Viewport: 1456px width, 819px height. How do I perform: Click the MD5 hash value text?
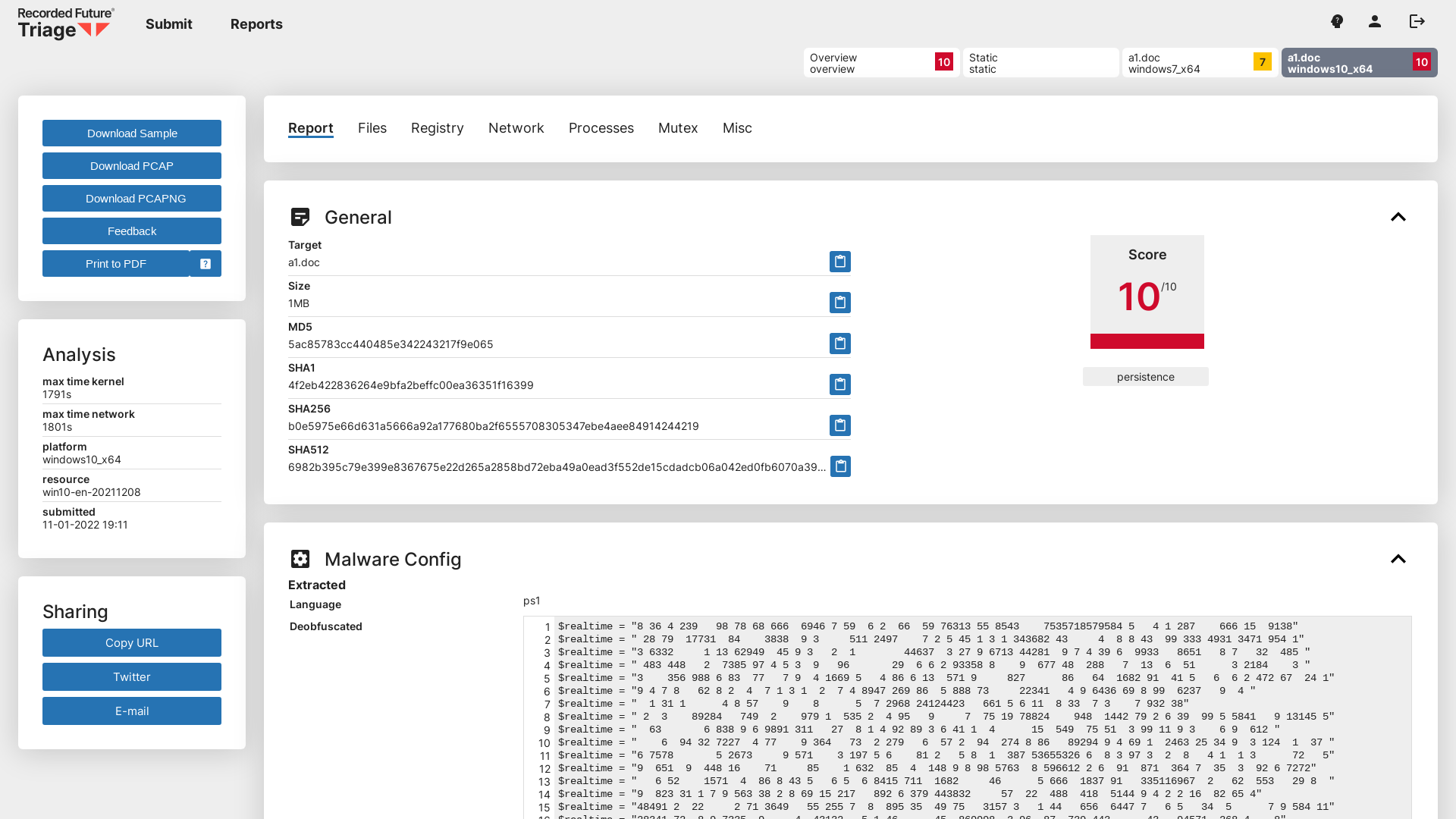click(391, 344)
